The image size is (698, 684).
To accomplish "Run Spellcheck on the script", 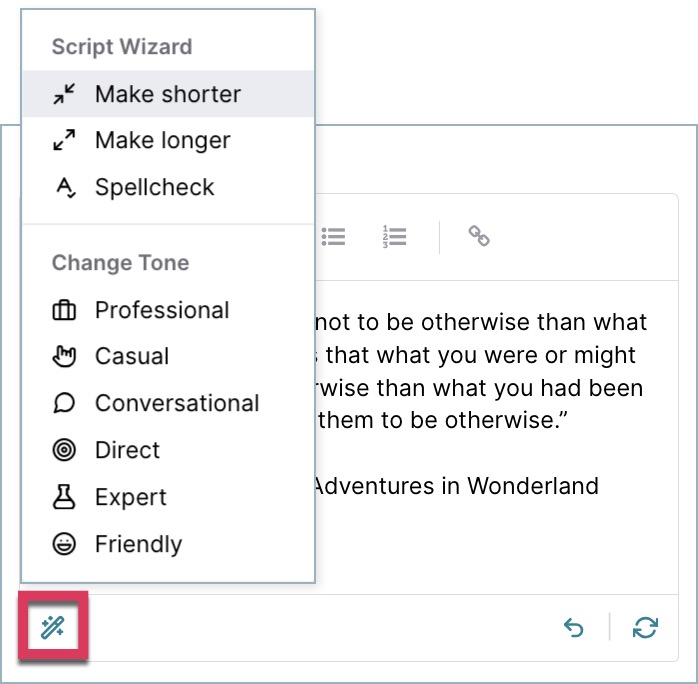I will (x=168, y=187).
